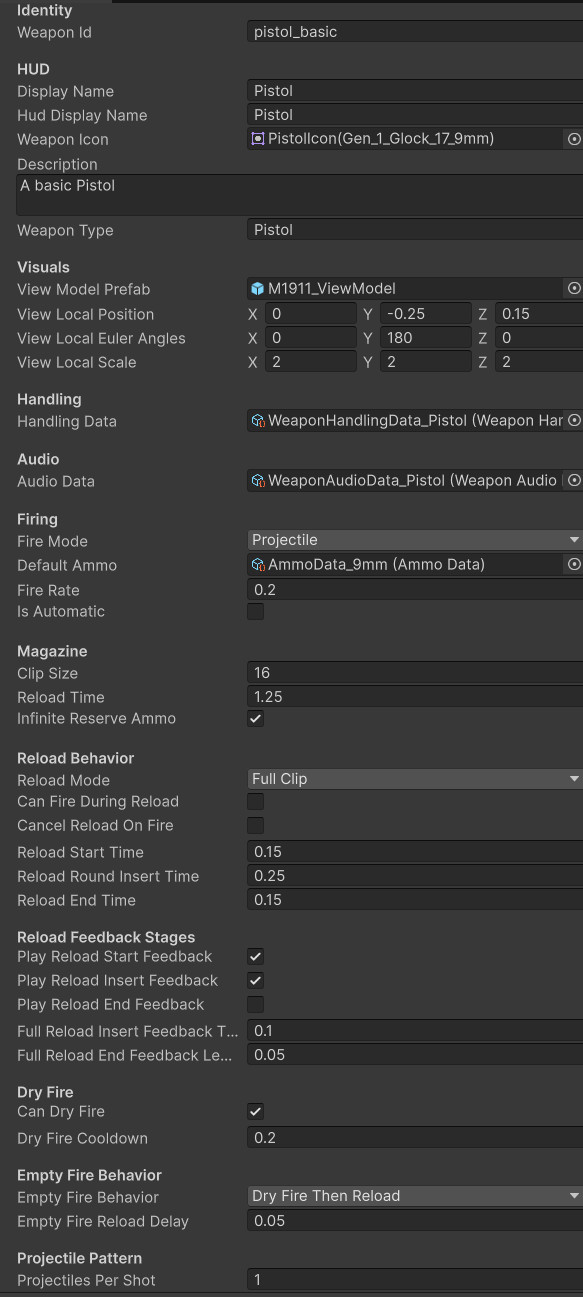Click the Weapon Id label
This screenshot has width=583, height=1297.
[54, 32]
